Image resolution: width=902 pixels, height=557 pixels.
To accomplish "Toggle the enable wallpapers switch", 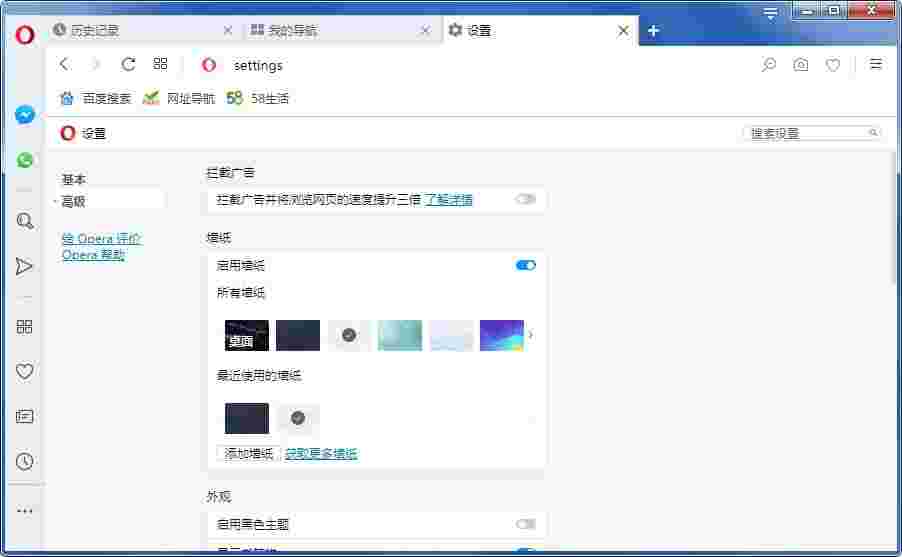I will [526, 265].
